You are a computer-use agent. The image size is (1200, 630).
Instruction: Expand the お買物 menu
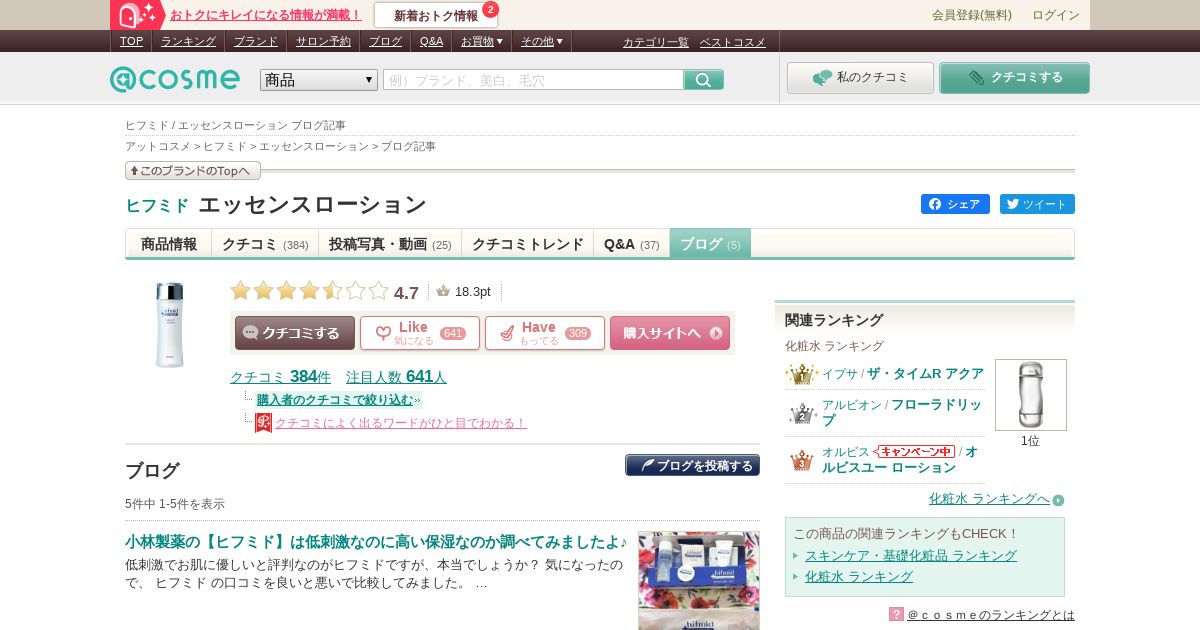tap(482, 41)
